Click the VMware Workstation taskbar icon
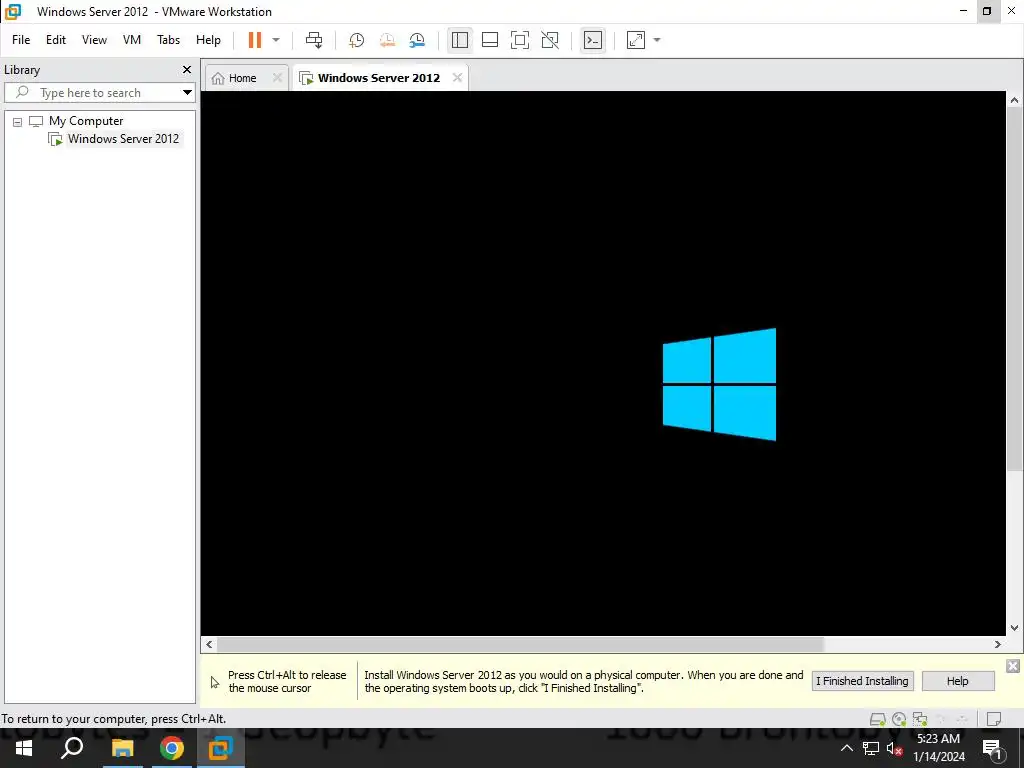 (x=221, y=748)
